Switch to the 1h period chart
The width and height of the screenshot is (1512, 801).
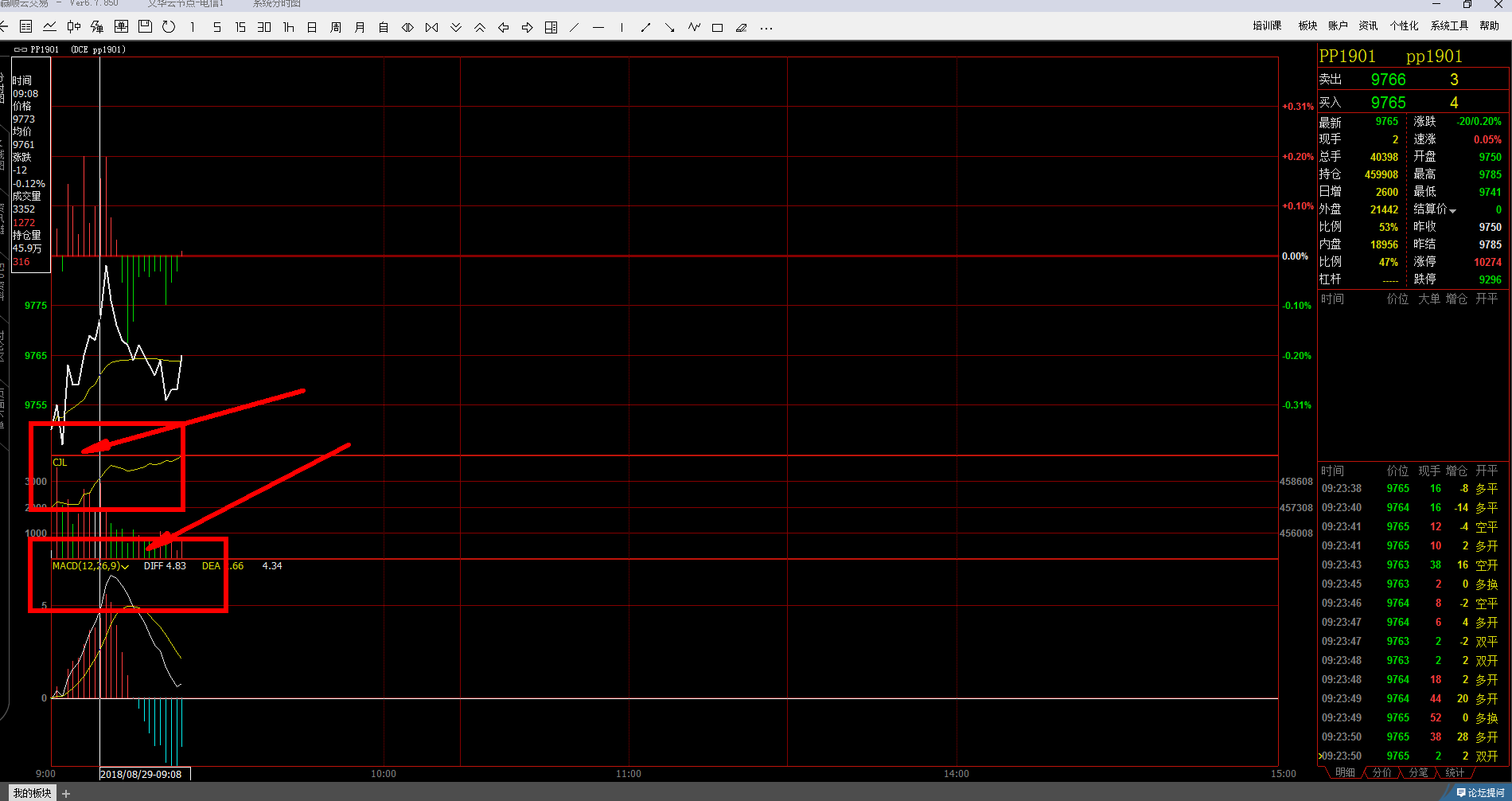[288, 27]
